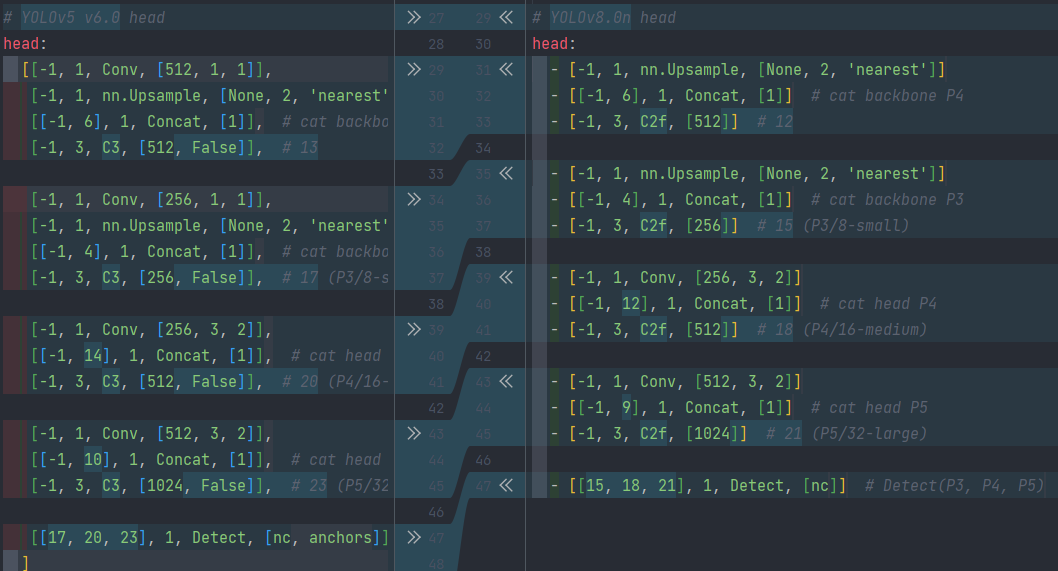Click left pane nn.Upsample line at row 35
Screen dimensions: 1058x571
(x=209, y=225)
